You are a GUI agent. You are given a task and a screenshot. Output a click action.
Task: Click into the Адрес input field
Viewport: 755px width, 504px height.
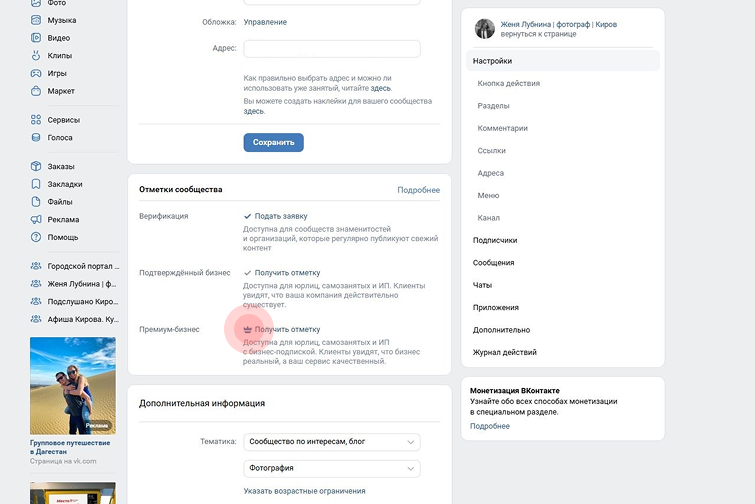pyautogui.click(x=331, y=49)
